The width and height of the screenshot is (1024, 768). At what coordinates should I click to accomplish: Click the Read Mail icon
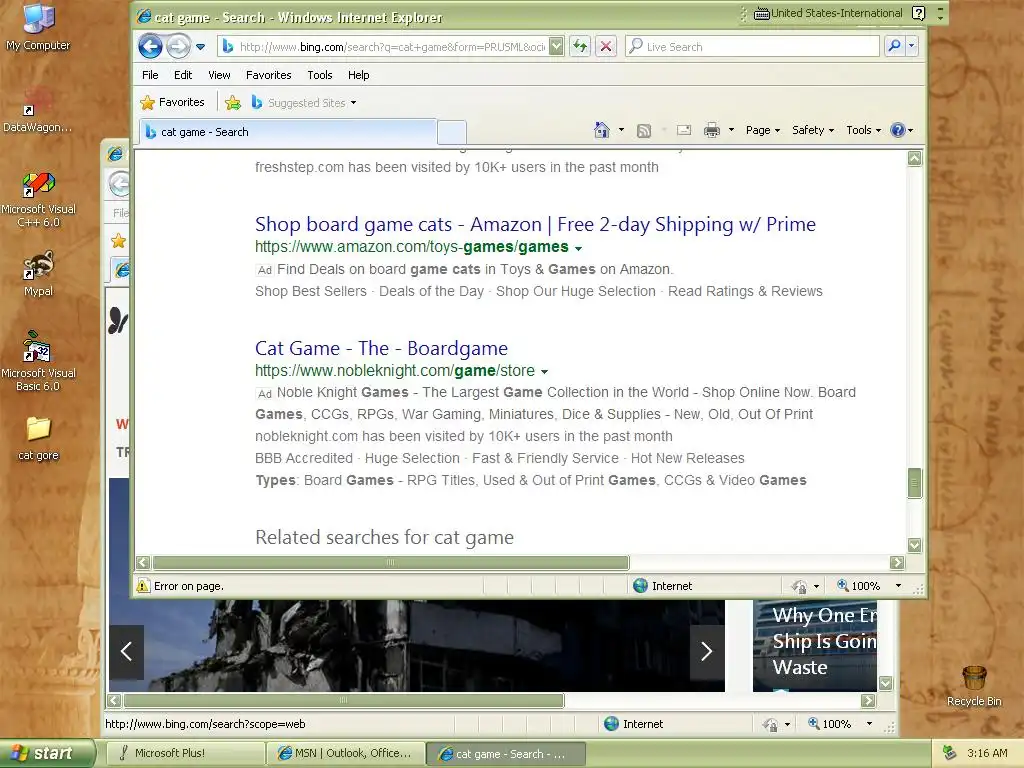pos(684,130)
